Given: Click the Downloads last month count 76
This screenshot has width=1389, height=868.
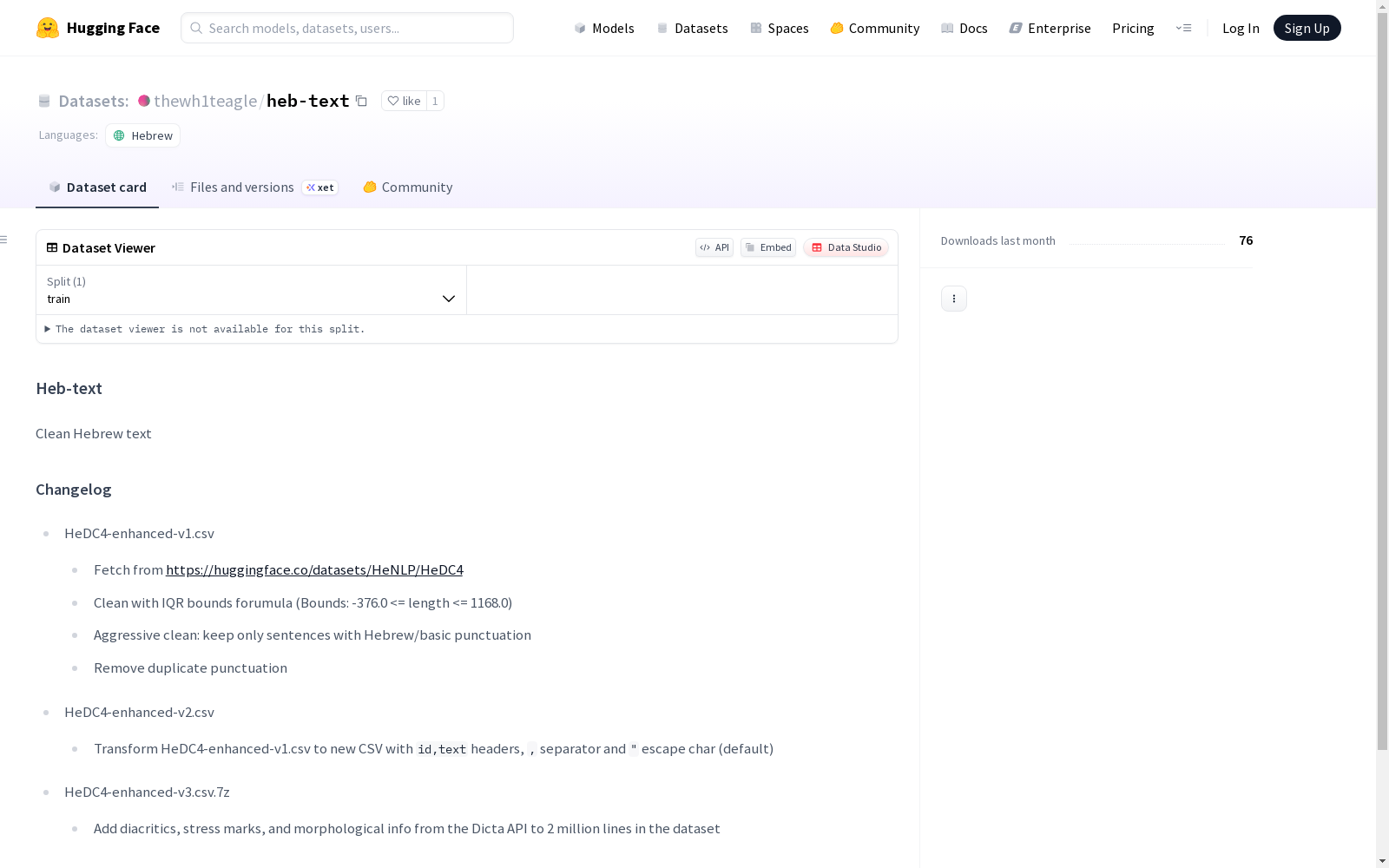Looking at the screenshot, I should pos(1246,240).
